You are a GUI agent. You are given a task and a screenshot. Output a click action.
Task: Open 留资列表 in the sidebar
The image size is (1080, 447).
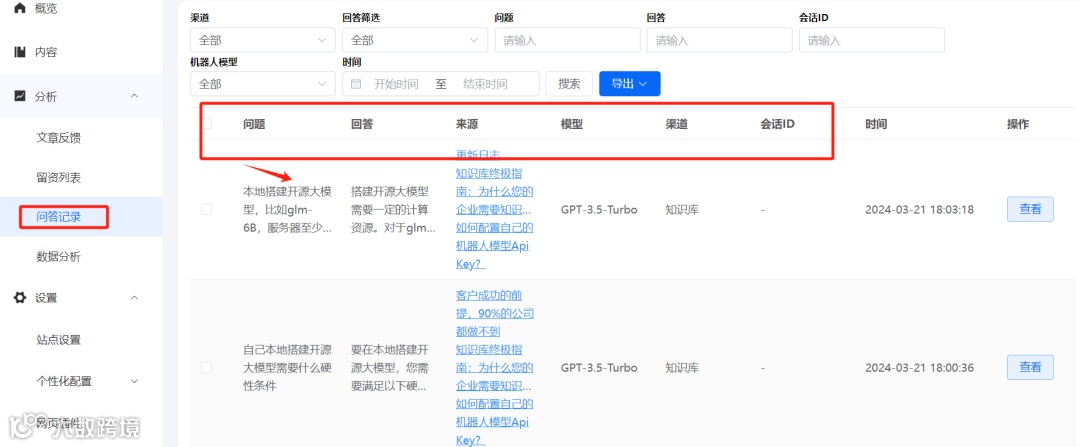pos(59,178)
